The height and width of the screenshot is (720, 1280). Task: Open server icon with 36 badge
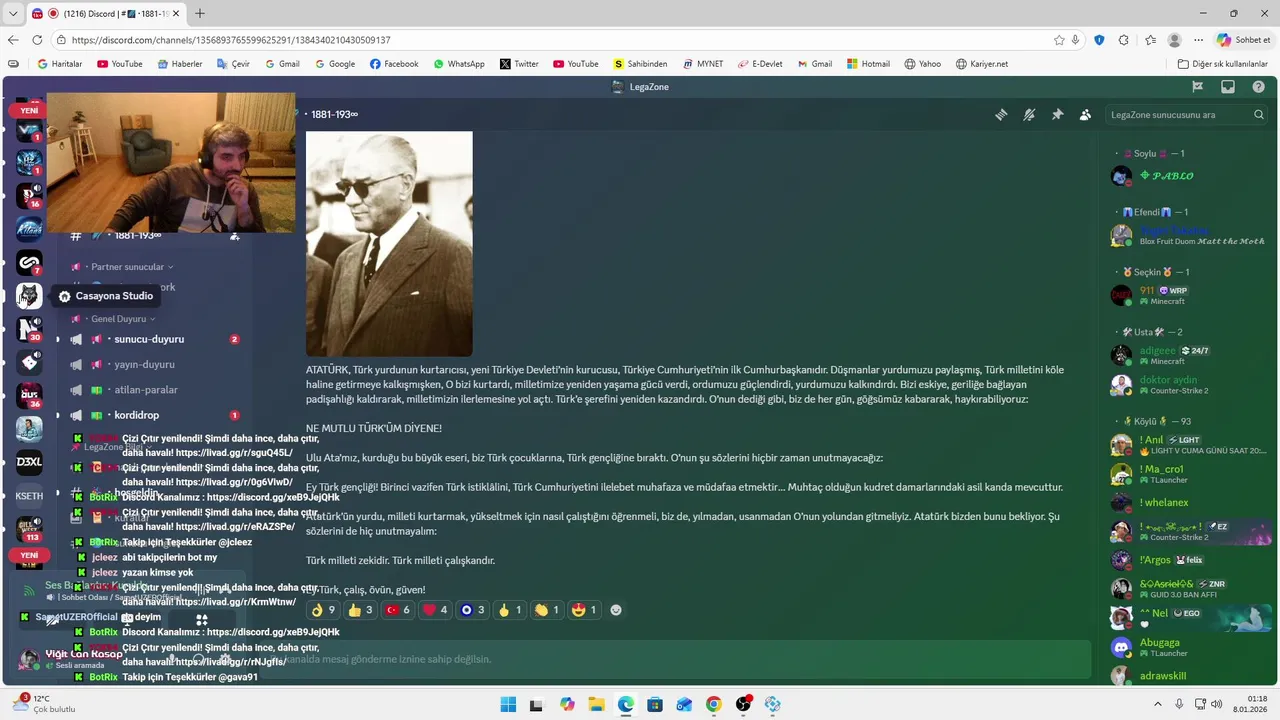point(29,395)
